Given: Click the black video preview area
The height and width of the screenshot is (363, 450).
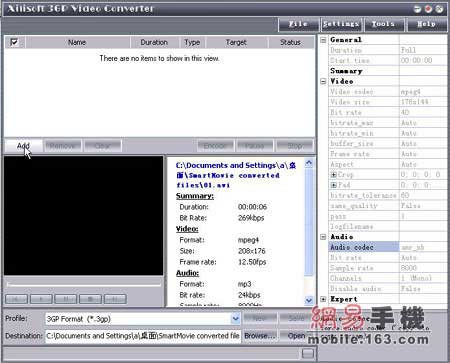Looking at the screenshot, I should [84, 216].
